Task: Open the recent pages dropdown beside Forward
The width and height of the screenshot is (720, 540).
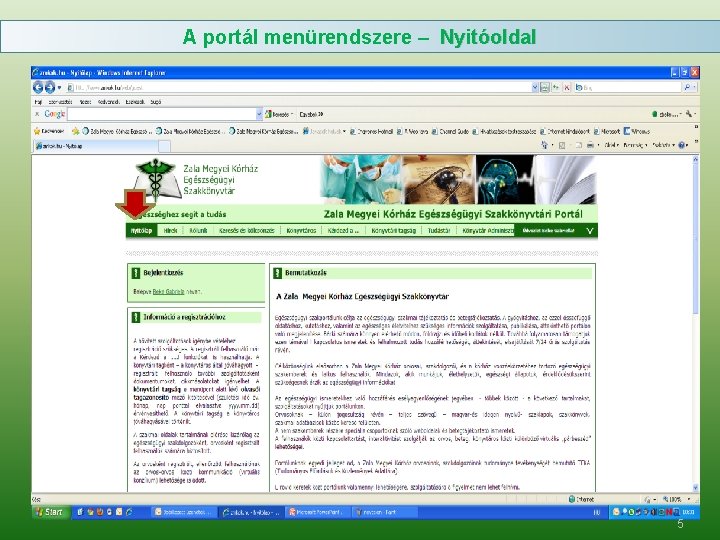Action: click(x=59, y=87)
